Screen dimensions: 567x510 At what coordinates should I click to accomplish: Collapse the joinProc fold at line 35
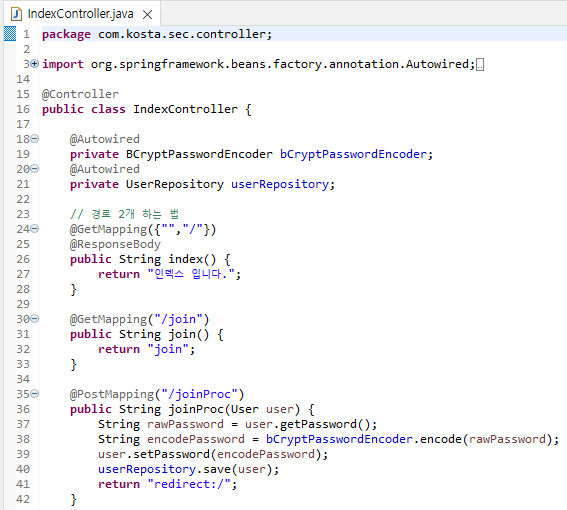[35, 394]
